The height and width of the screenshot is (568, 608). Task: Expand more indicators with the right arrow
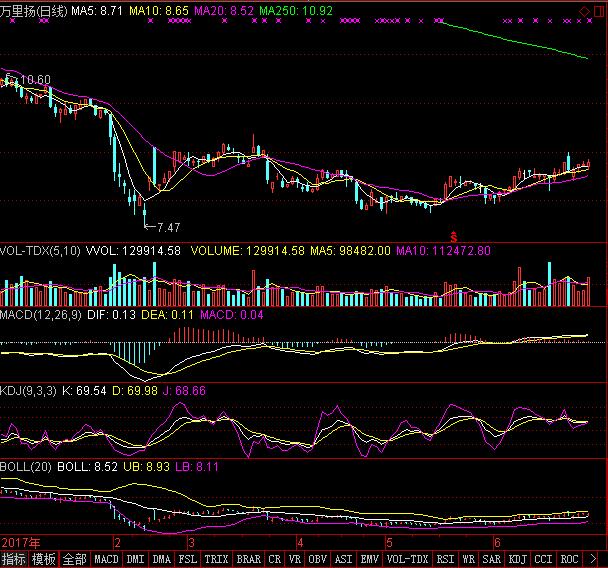pos(593,559)
